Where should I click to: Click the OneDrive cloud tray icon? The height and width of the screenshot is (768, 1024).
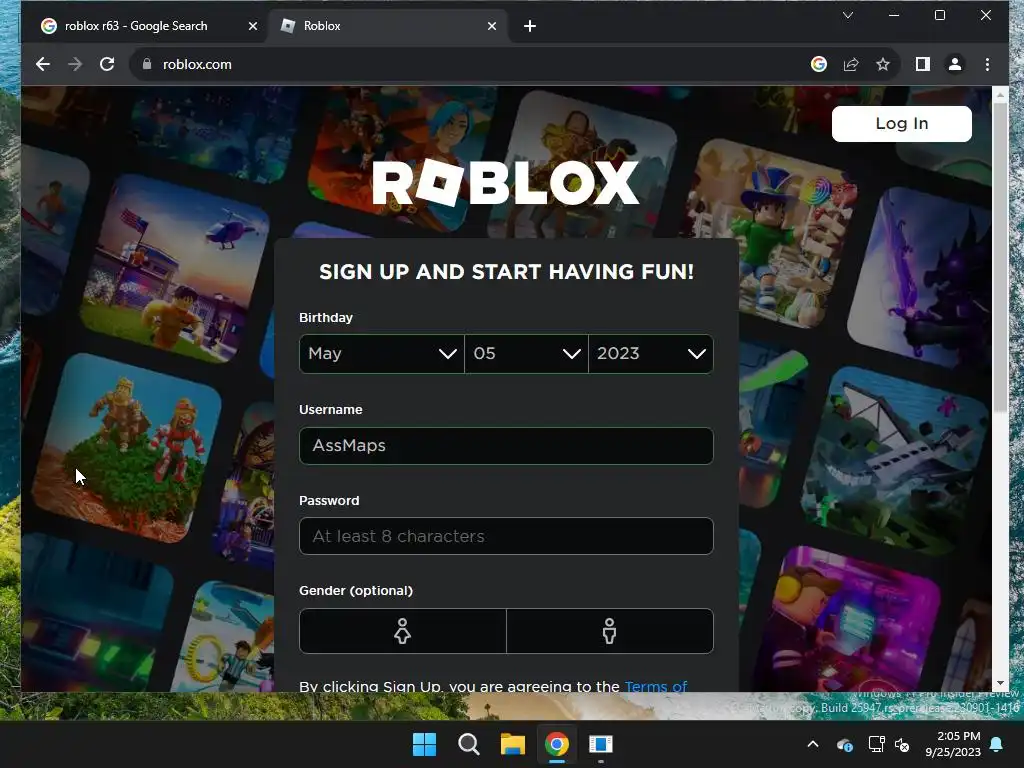844,744
